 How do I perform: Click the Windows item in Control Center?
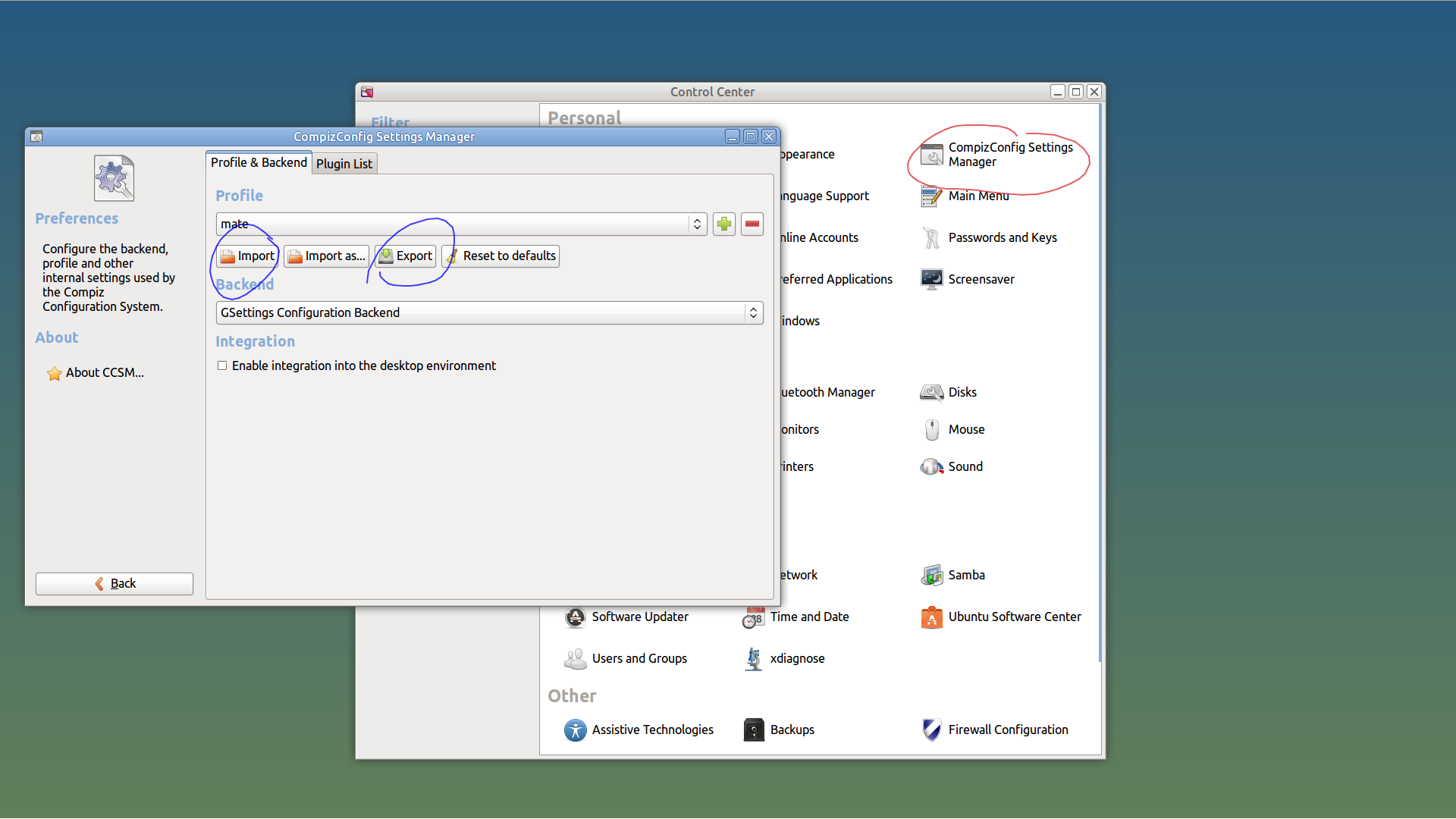click(800, 321)
